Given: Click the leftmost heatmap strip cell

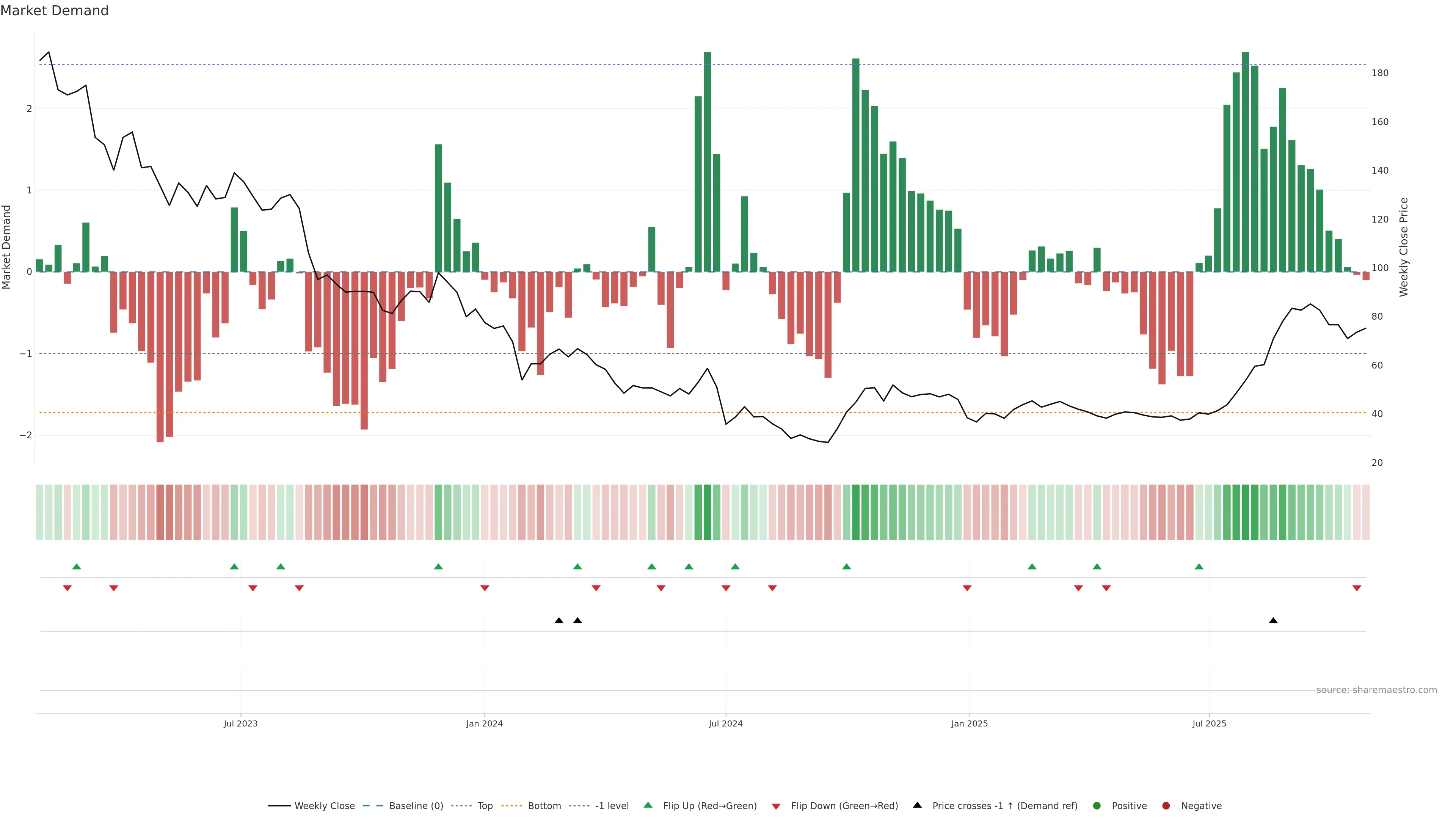Looking at the screenshot, I should click(39, 512).
